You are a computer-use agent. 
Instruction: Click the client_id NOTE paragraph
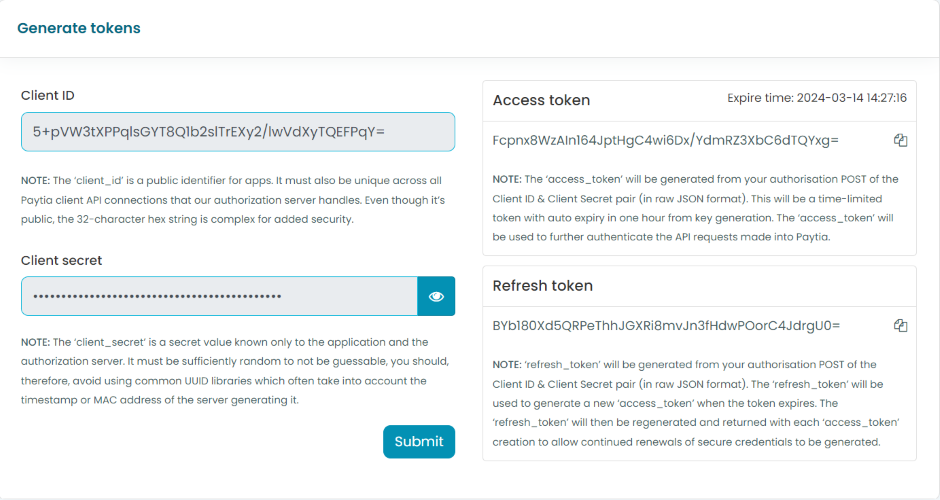pyautogui.click(x=233, y=200)
